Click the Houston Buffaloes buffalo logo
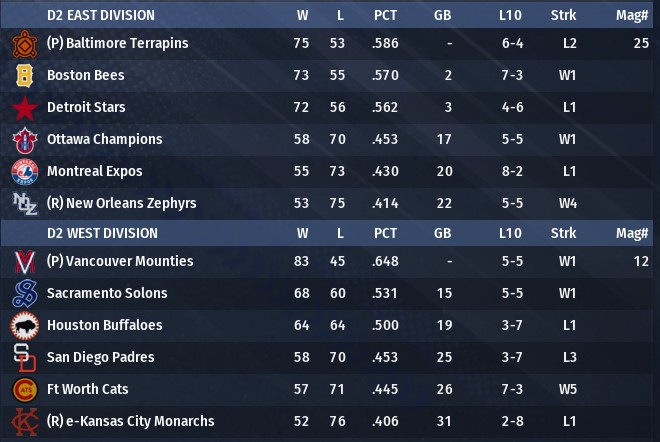The image size is (660, 442). (x=24, y=326)
